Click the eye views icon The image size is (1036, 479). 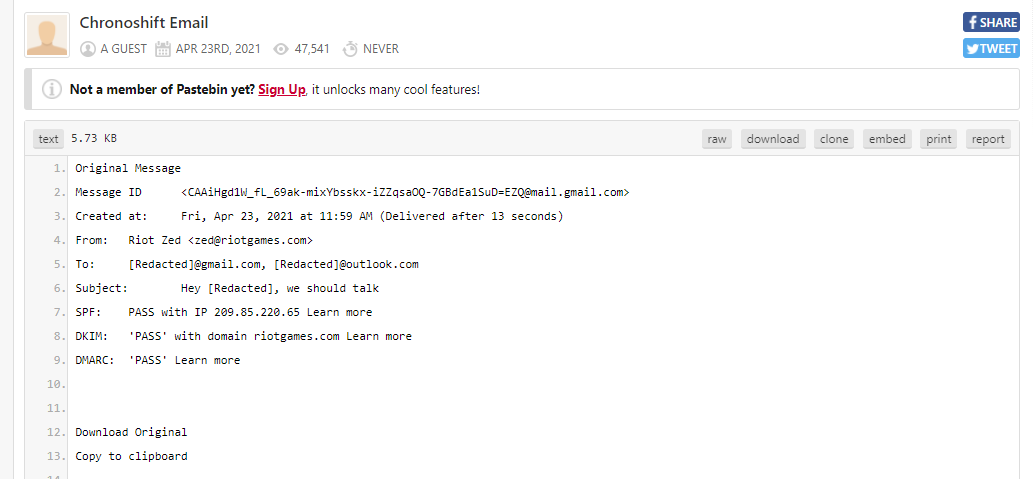point(281,49)
